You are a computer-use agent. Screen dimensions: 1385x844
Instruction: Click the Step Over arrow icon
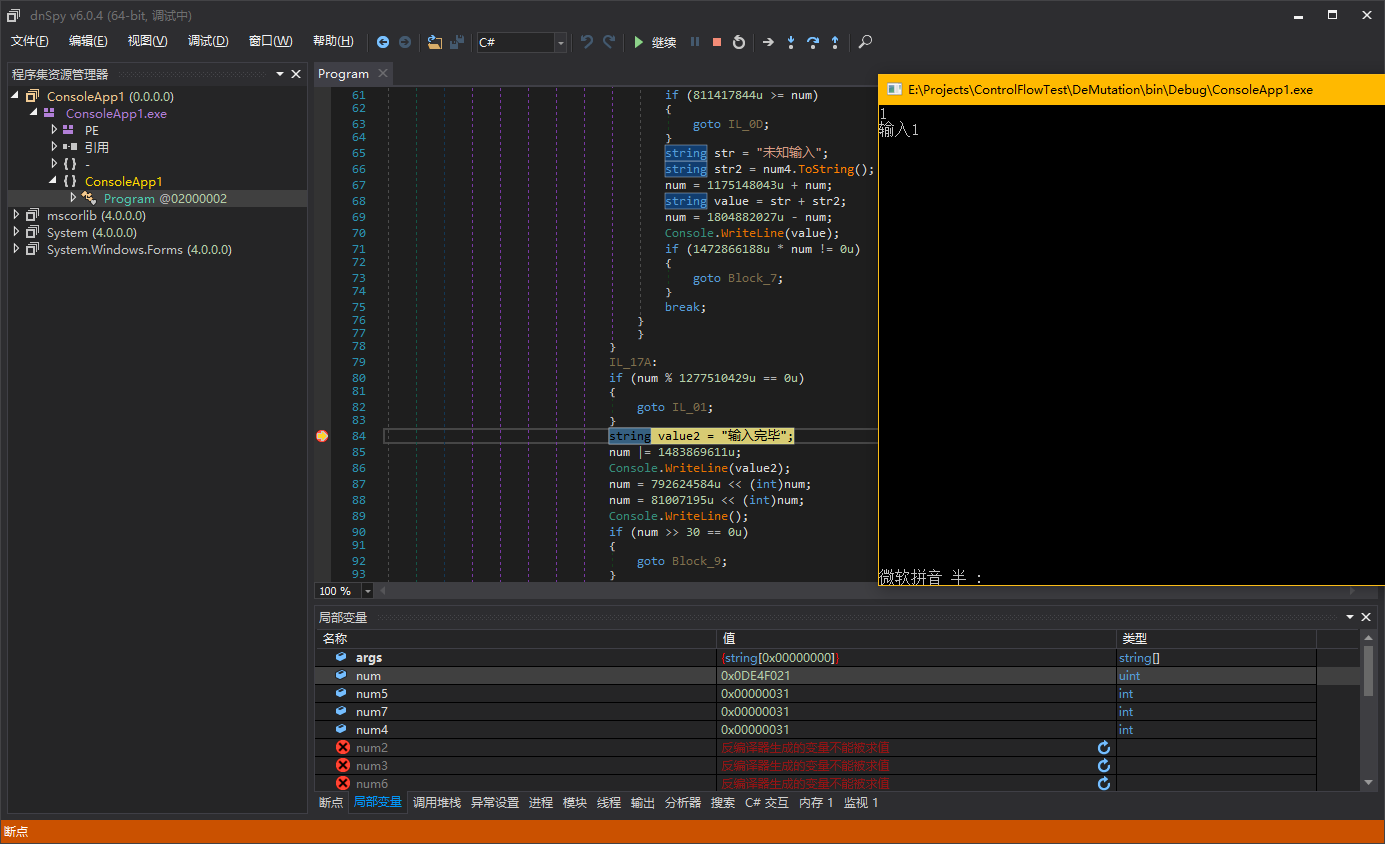click(x=813, y=42)
